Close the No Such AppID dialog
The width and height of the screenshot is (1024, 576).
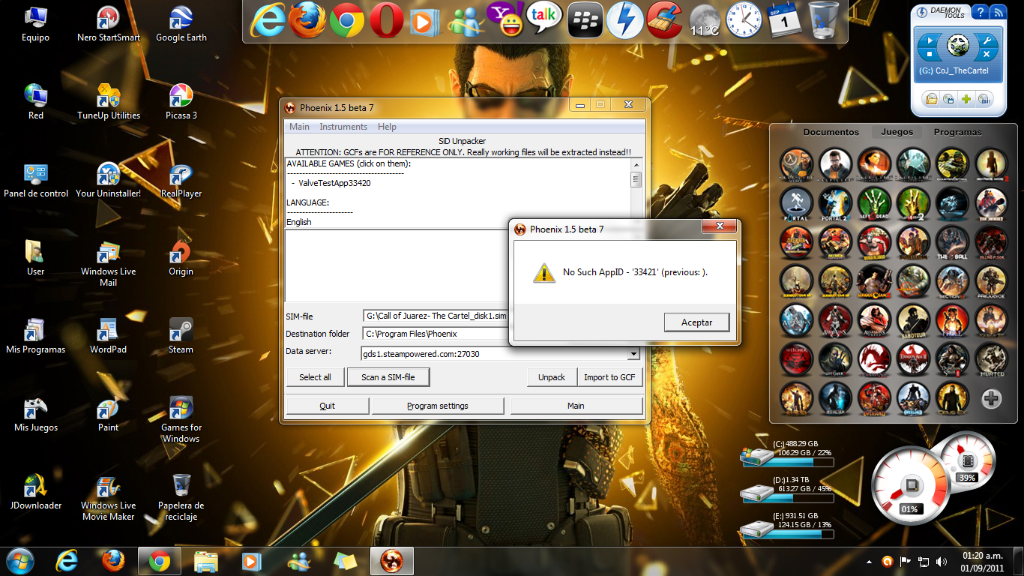[720, 226]
